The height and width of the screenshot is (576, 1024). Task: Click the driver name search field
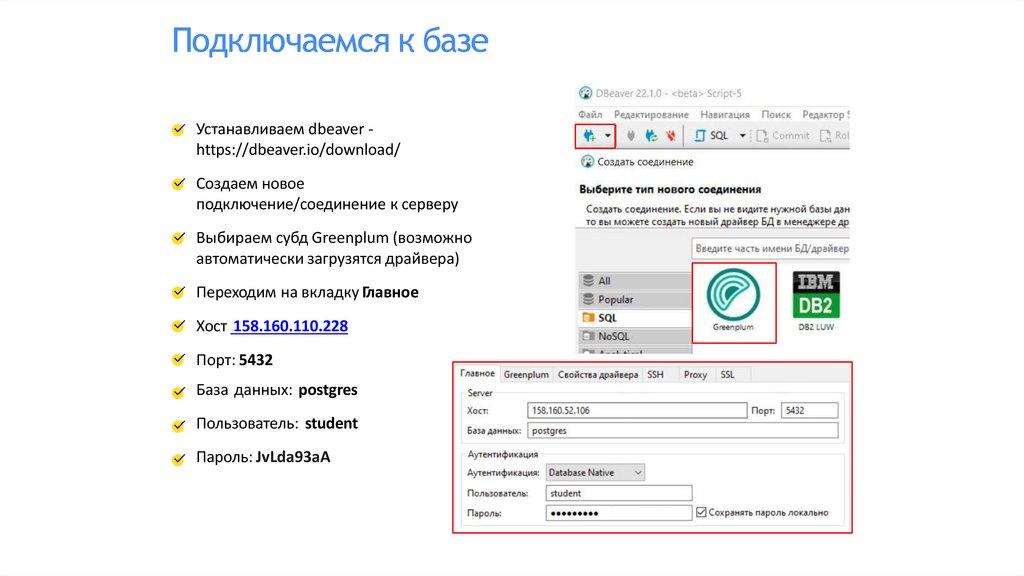click(770, 248)
